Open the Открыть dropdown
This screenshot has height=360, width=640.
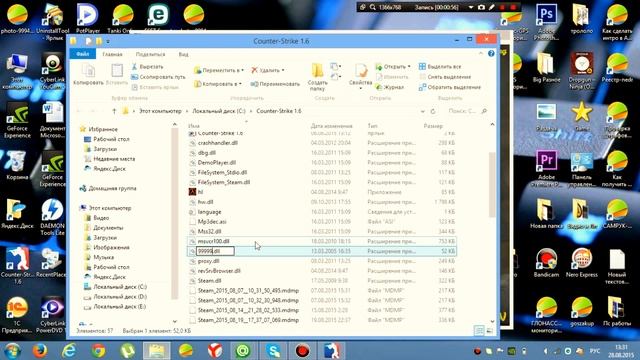click(x=393, y=67)
